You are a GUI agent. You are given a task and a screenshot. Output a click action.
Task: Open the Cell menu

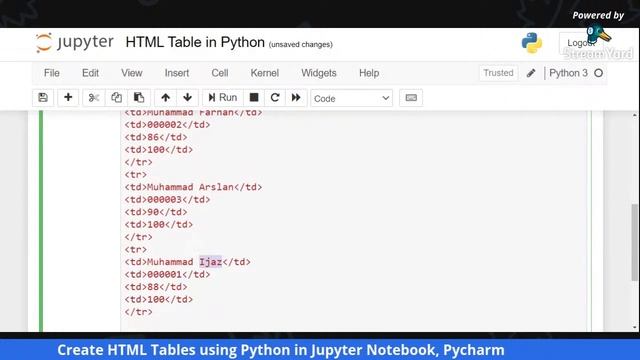220,73
